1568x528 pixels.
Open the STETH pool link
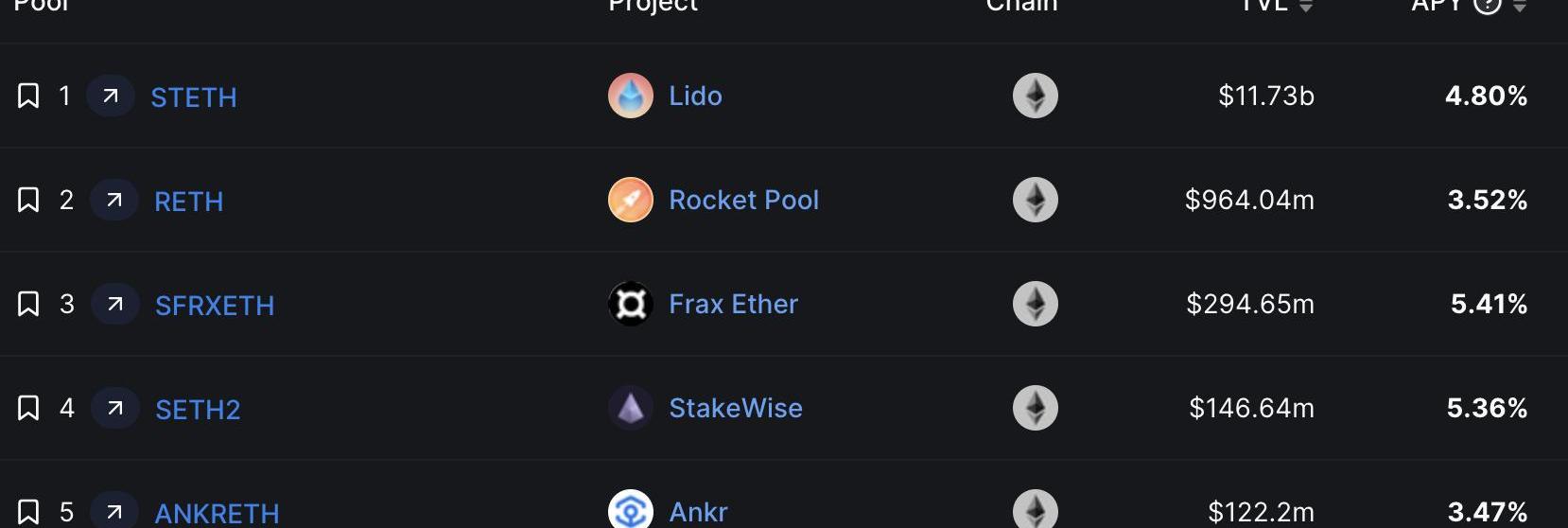tap(194, 97)
